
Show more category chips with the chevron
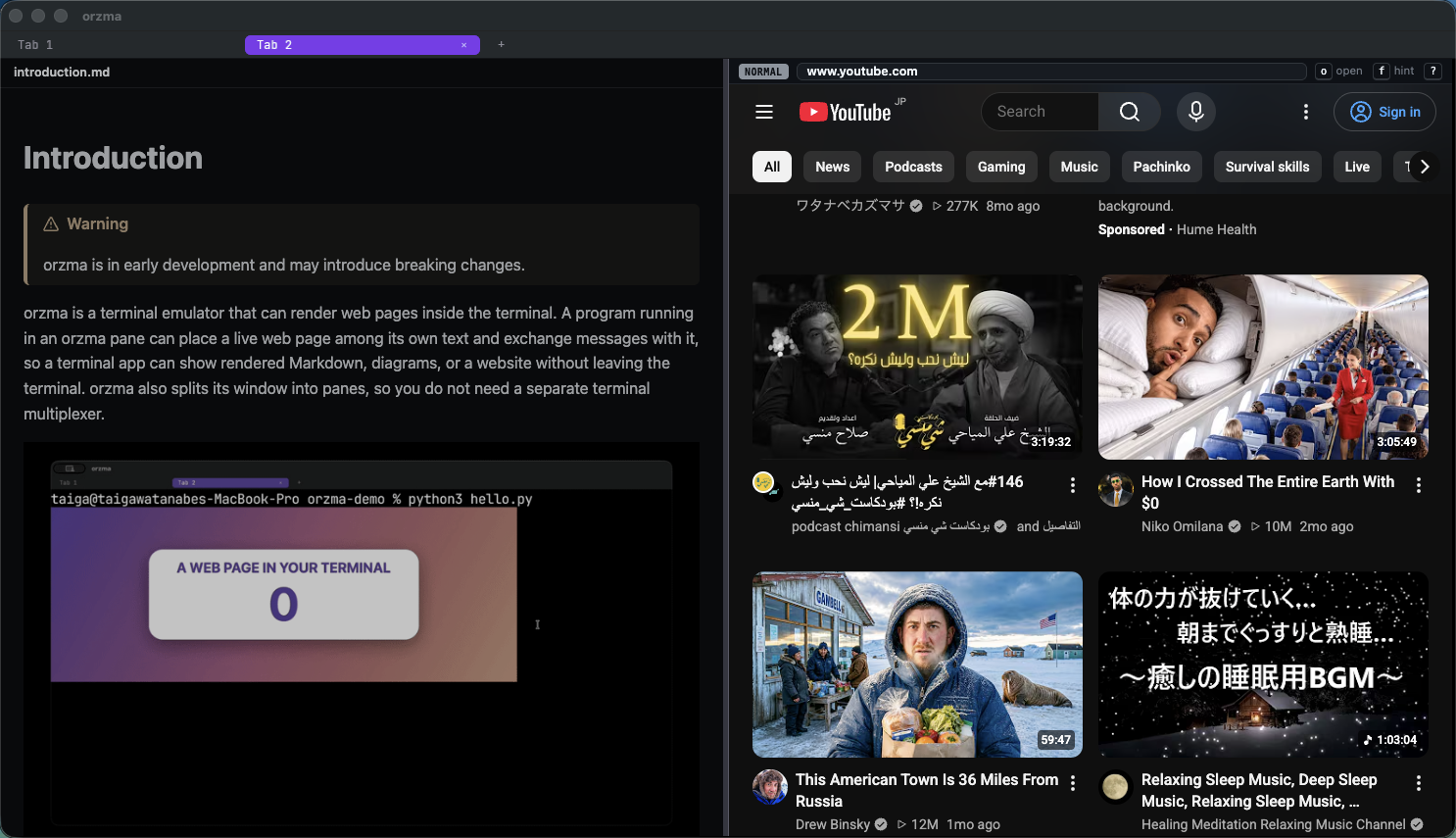(x=1425, y=167)
